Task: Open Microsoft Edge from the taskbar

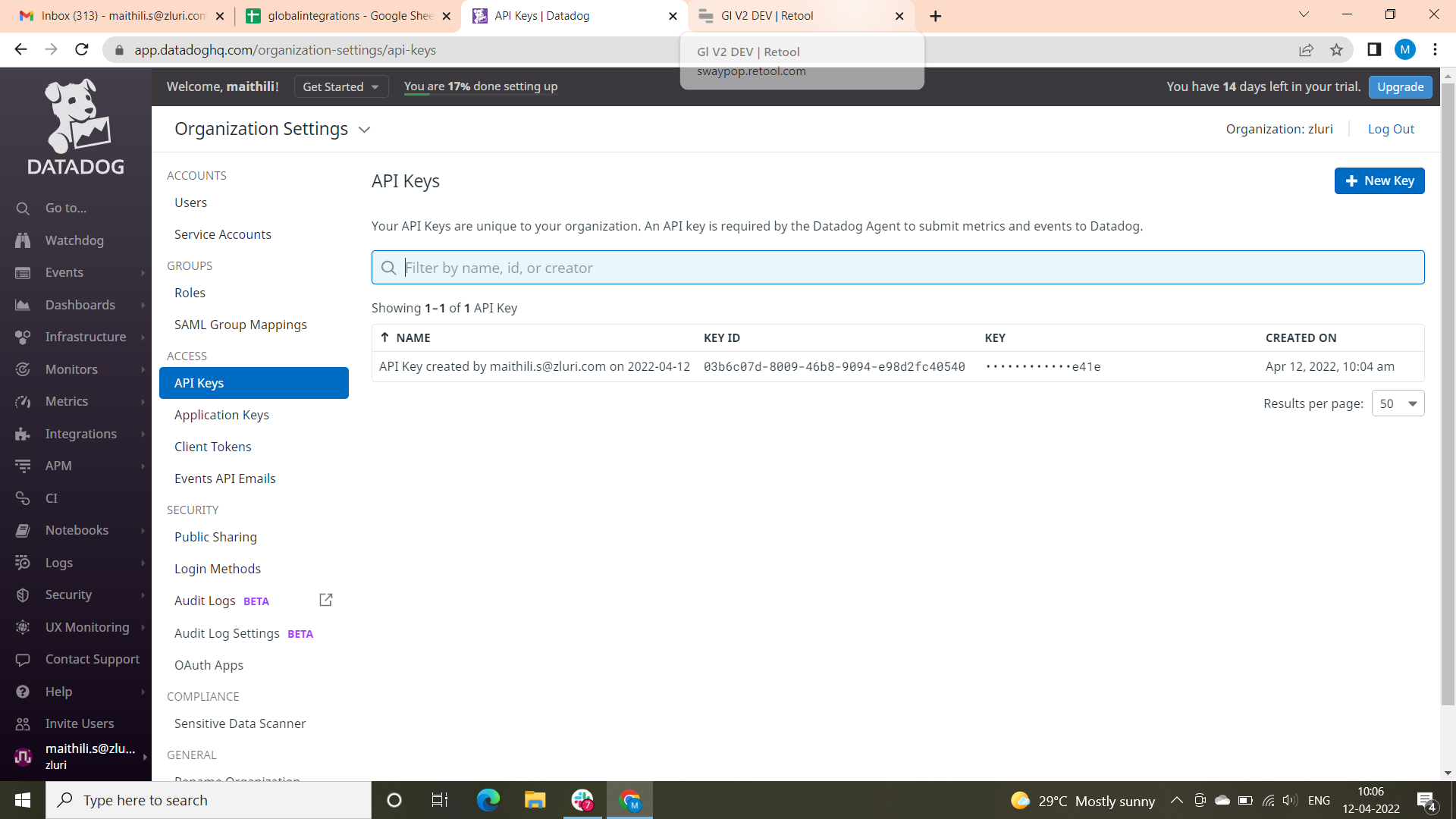Action: click(488, 800)
